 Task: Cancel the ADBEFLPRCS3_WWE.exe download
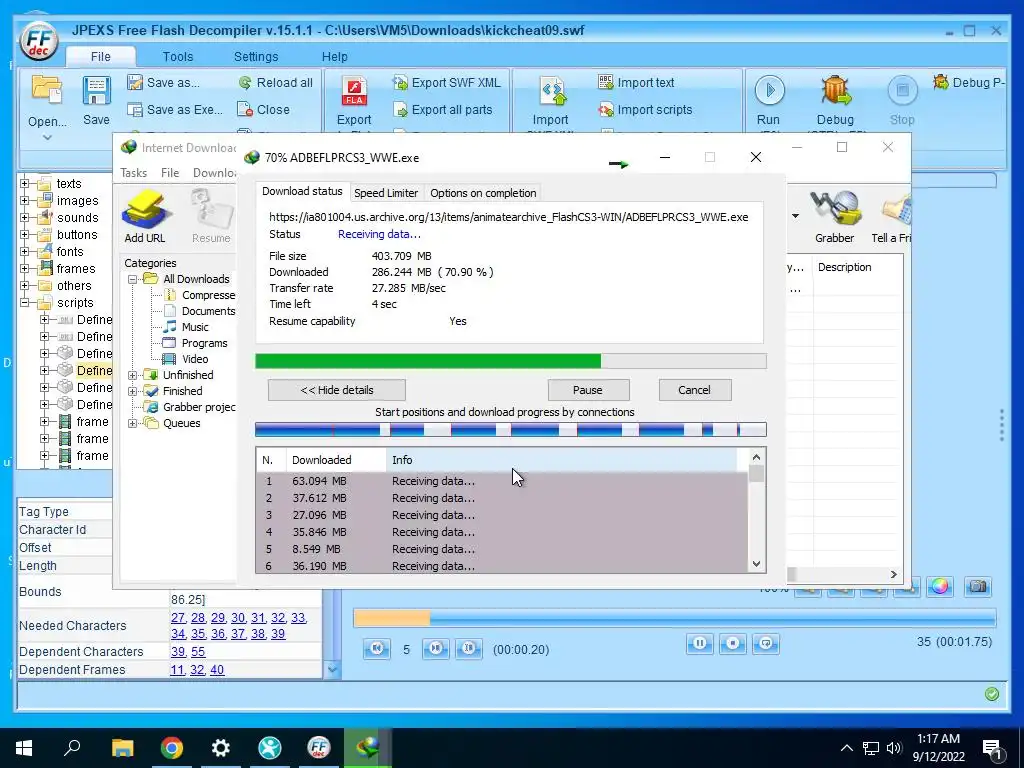(694, 390)
